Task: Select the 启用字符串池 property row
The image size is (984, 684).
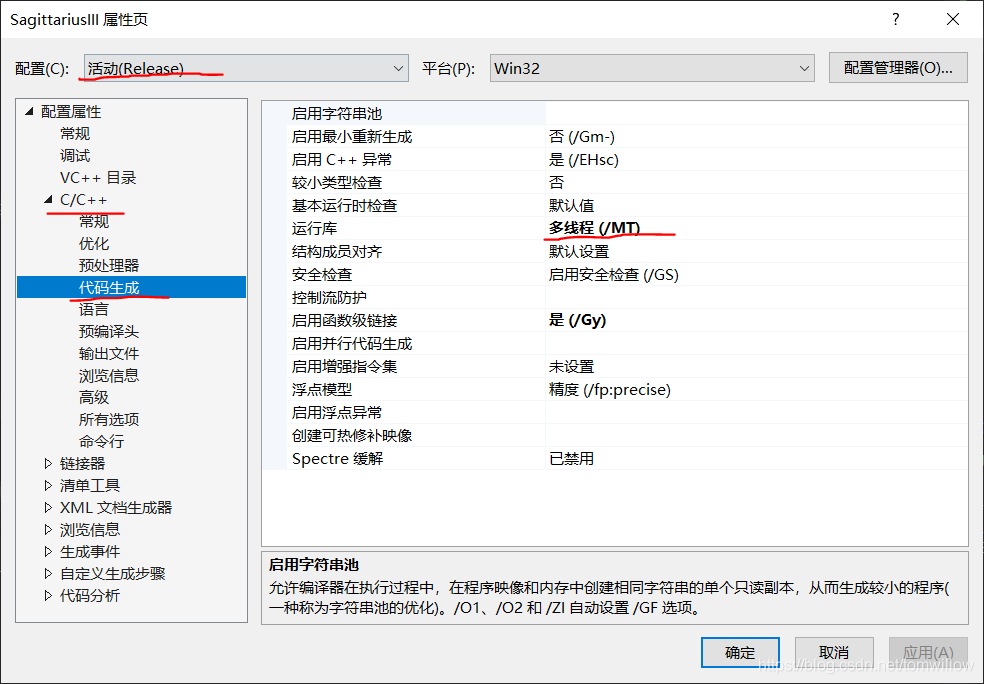Action: tap(615, 114)
